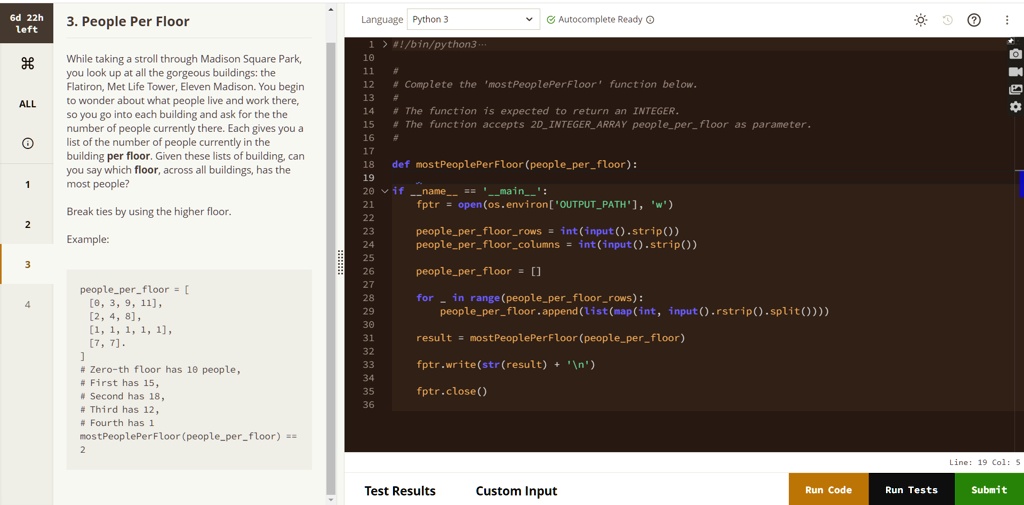Open the info circle in sidebar

(x=27, y=144)
